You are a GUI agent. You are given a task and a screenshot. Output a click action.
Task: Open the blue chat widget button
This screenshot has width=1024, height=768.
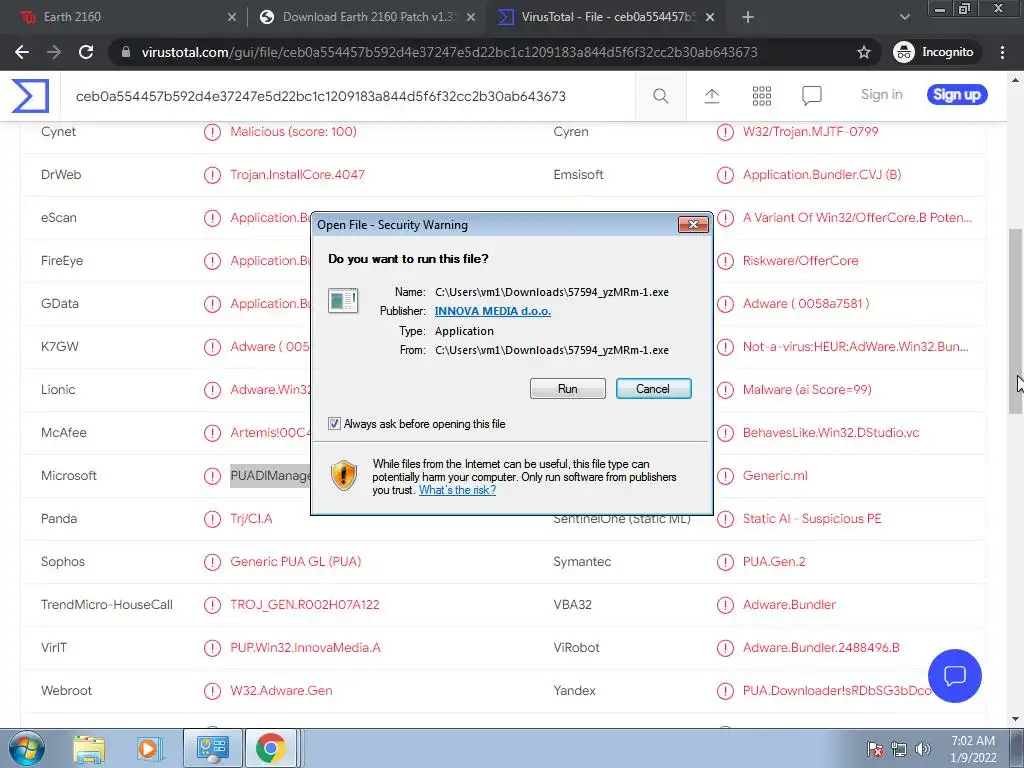(x=954, y=675)
